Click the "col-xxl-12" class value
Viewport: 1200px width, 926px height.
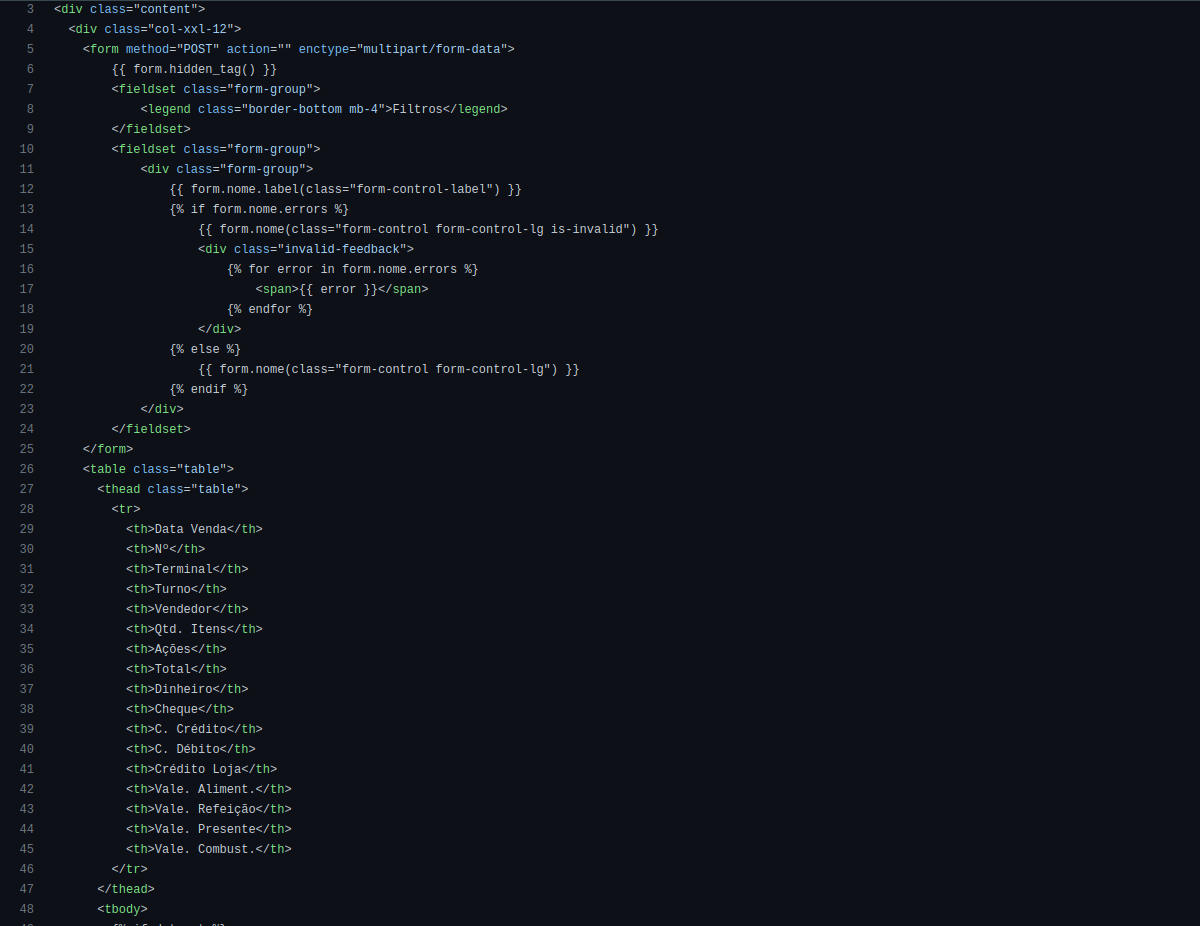pyautogui.click(x=194, y=29)
